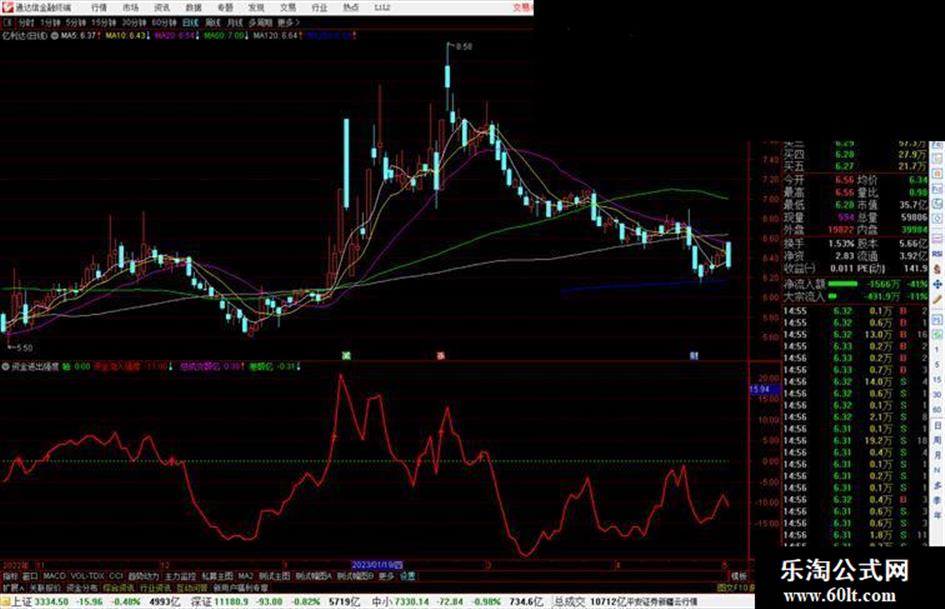945x609 pixels.
Task: Open the 数据 menu
Action: click(193, 8)
